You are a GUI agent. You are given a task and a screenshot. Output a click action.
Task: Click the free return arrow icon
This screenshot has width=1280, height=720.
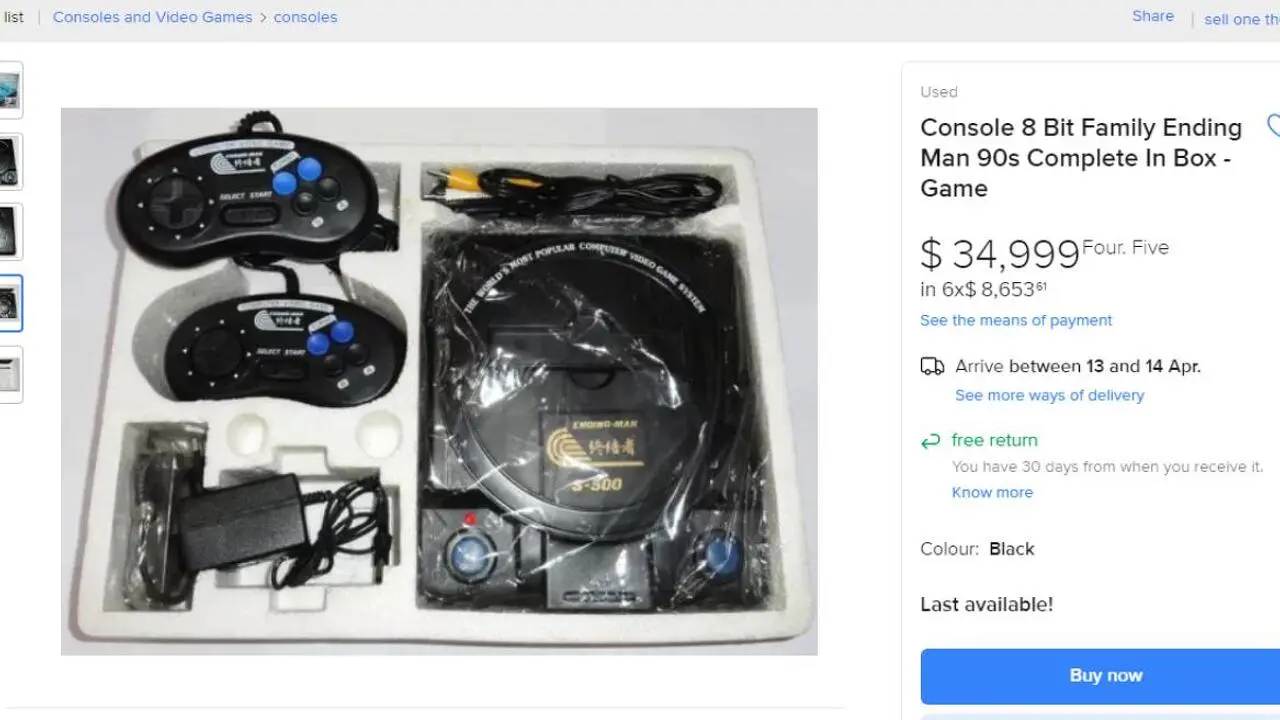tap(931, 441)
